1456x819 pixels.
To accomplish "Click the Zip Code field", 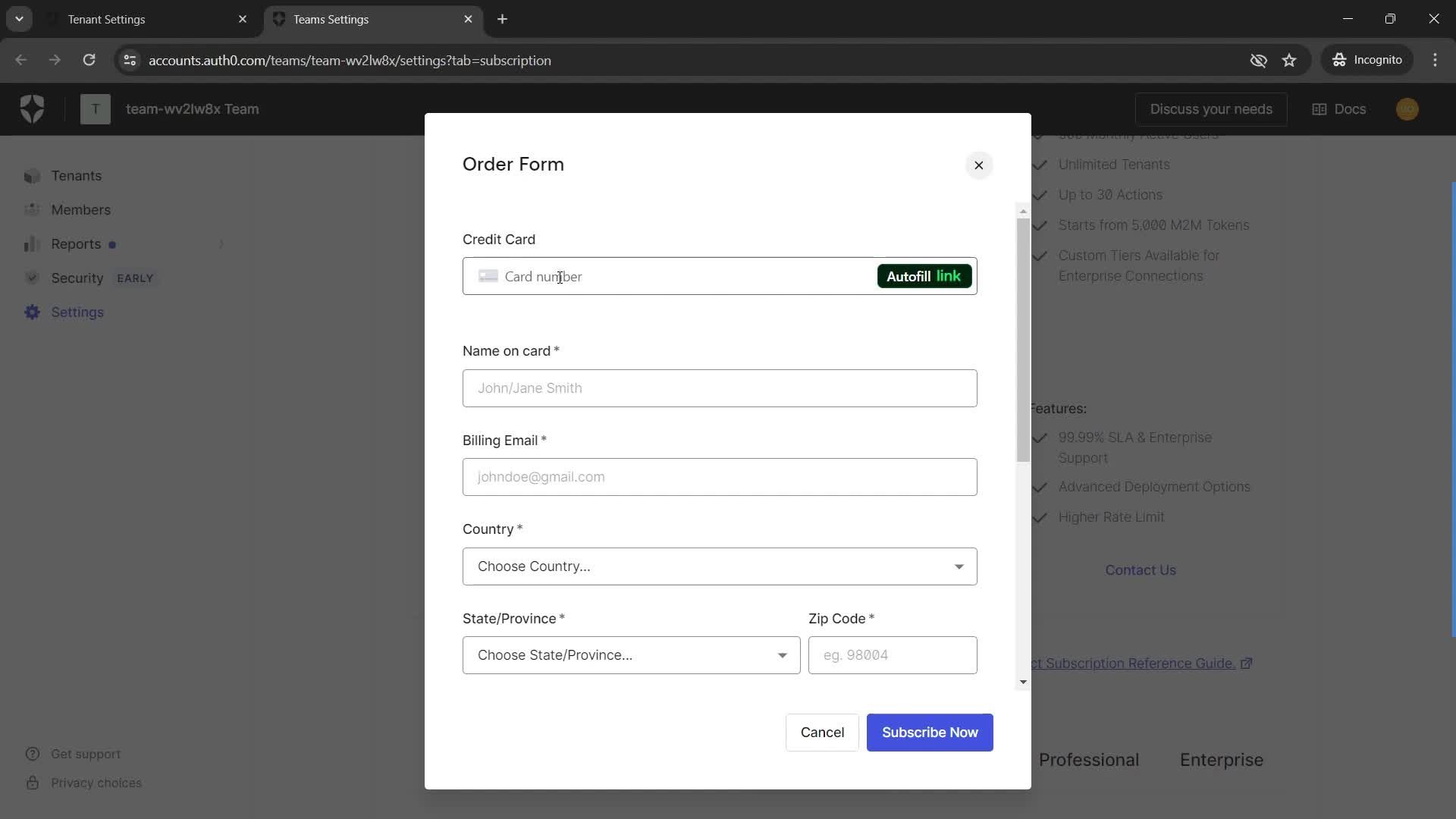I will [893, 655].
